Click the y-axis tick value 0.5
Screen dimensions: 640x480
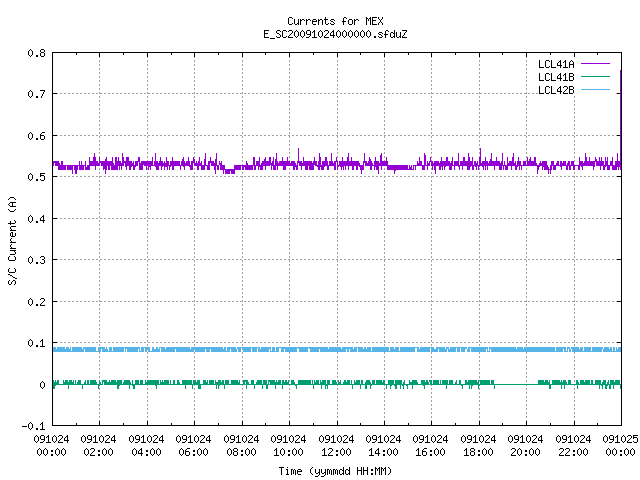coord(36,177)
